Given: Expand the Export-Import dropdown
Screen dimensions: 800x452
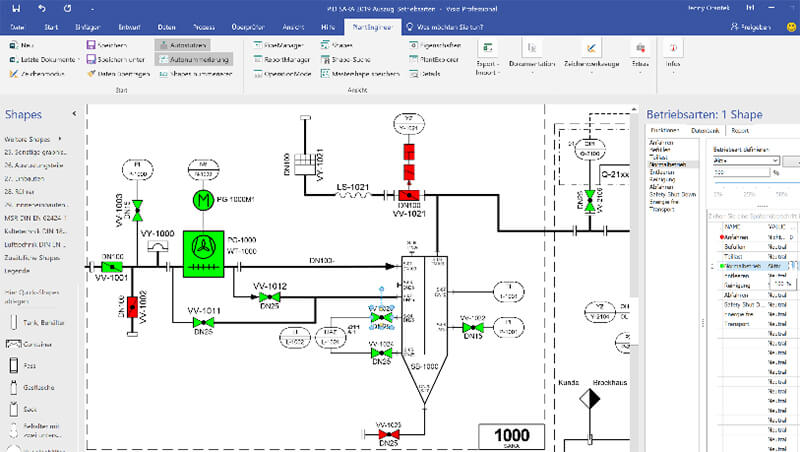Looking at the screenshot, I should coord(488,59).
